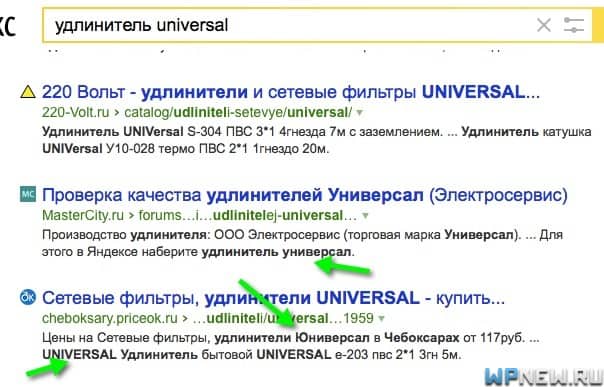Screen dimensions: 604x387
Task: Click the priceok blue round favicon
Action: [x=28, y=297]
